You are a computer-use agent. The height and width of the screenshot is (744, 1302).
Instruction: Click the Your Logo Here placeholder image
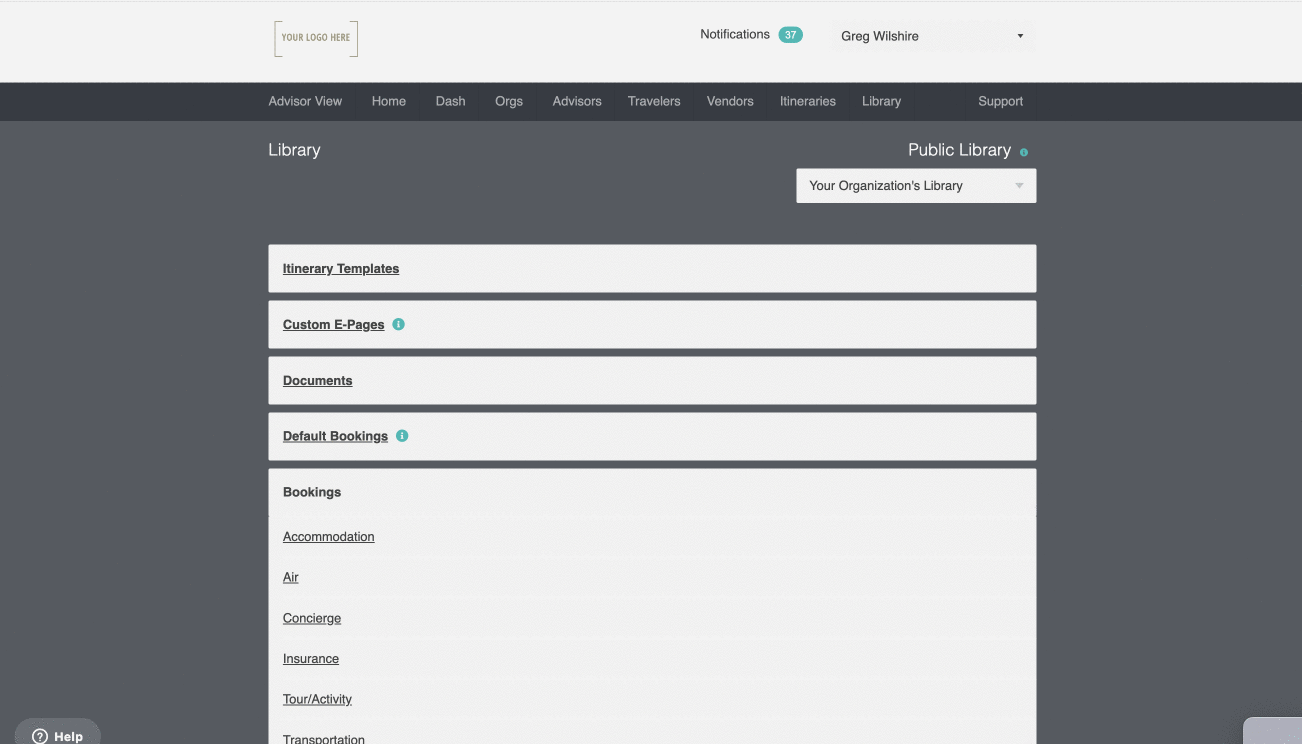point(315,38)
